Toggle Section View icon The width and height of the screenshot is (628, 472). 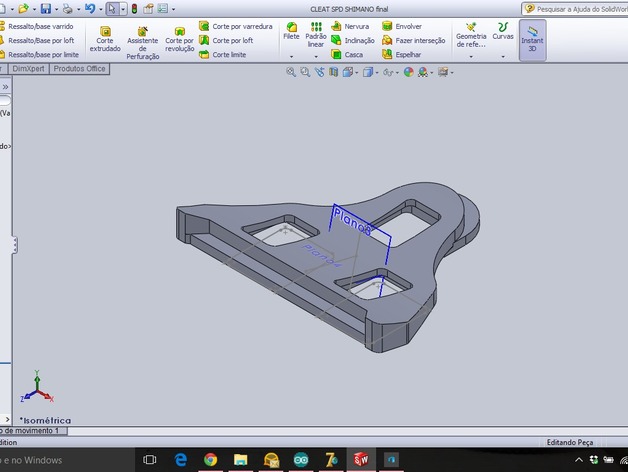click(x=333, y=72)
